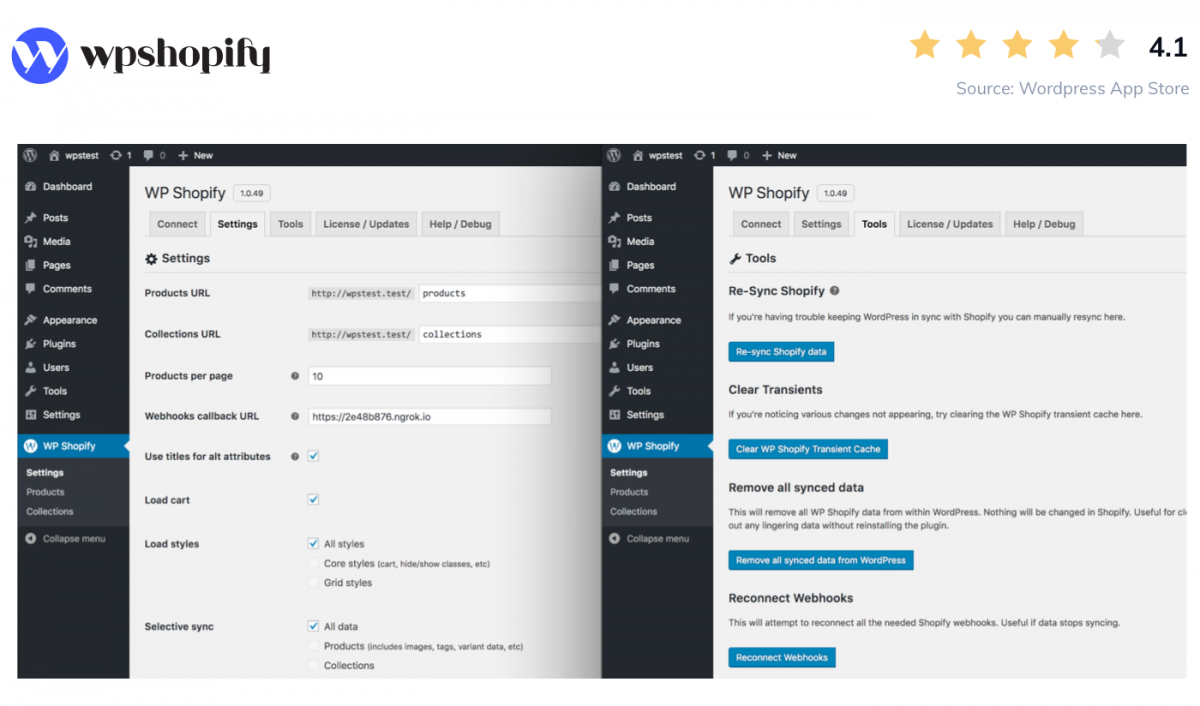
Task: Toggle All data checkbox under Selective sync
Action: pos(313,626)
